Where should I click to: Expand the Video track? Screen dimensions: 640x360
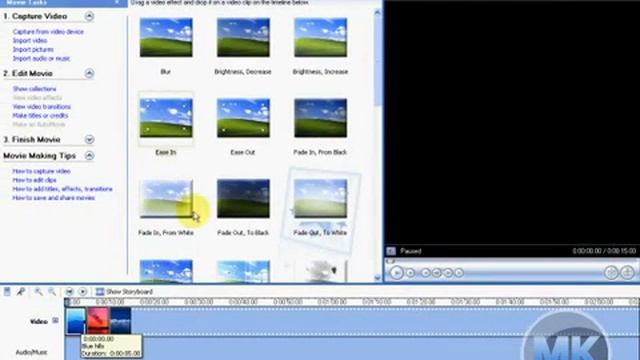56,321
